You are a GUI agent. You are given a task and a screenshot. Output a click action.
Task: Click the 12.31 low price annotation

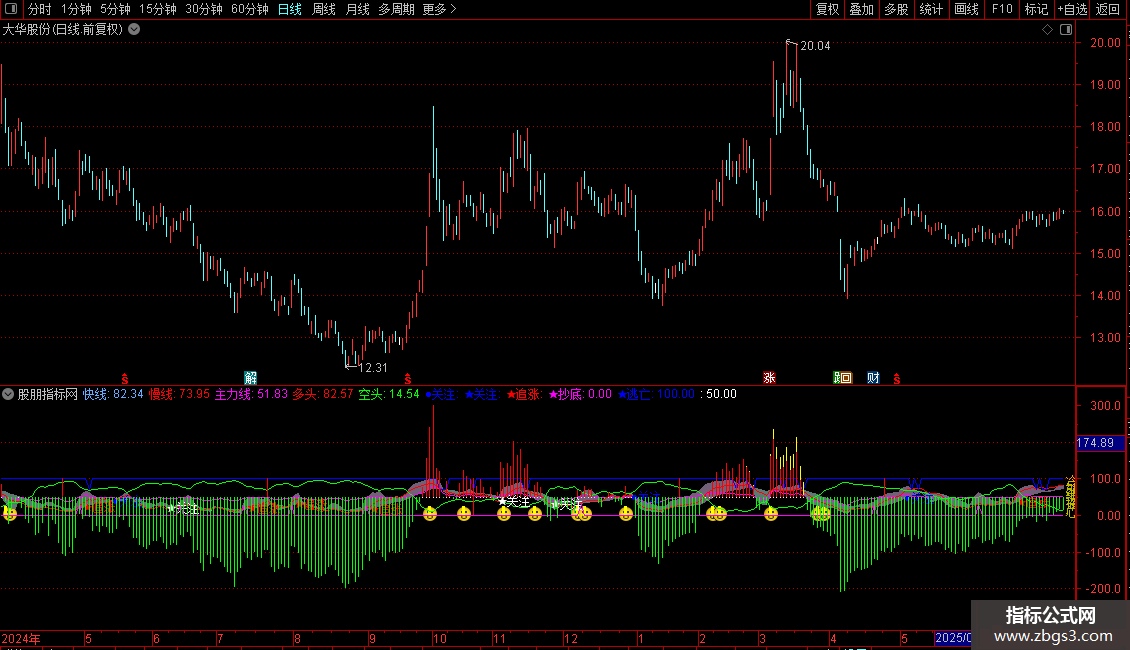pyautogui.click(x=373, y=368)
